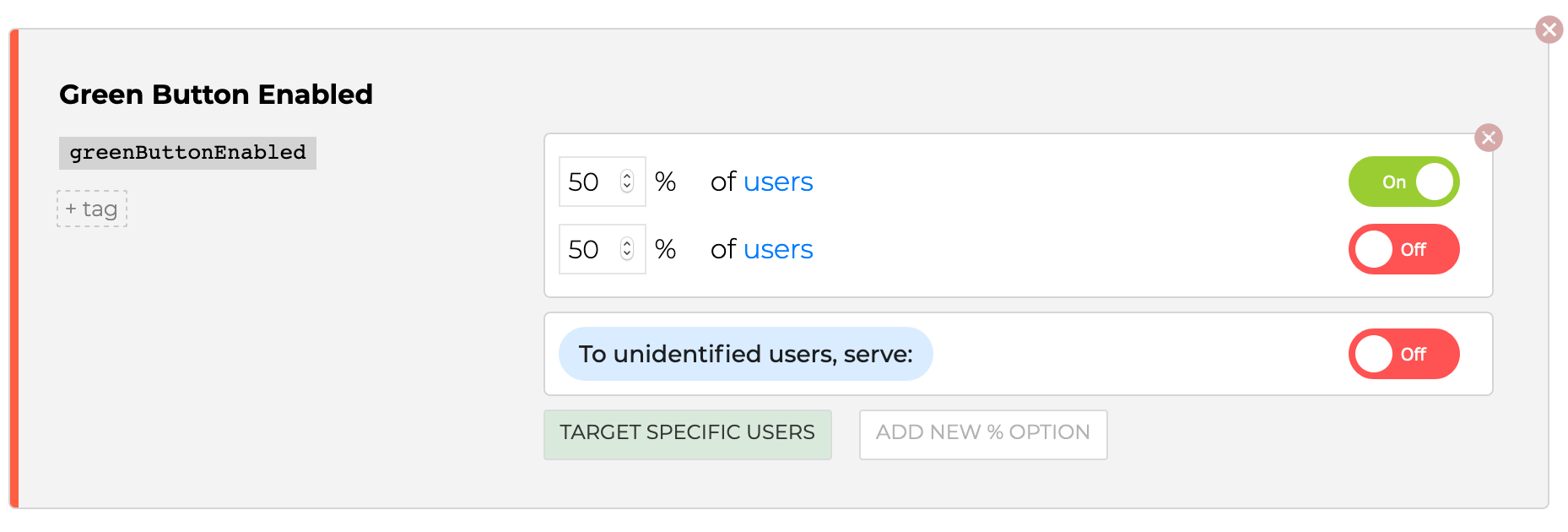Screen dimensions: 1568x532
Task: Close the Green Button Enabled dialog
Action: pyautogui.click(x=1549, y=29)
